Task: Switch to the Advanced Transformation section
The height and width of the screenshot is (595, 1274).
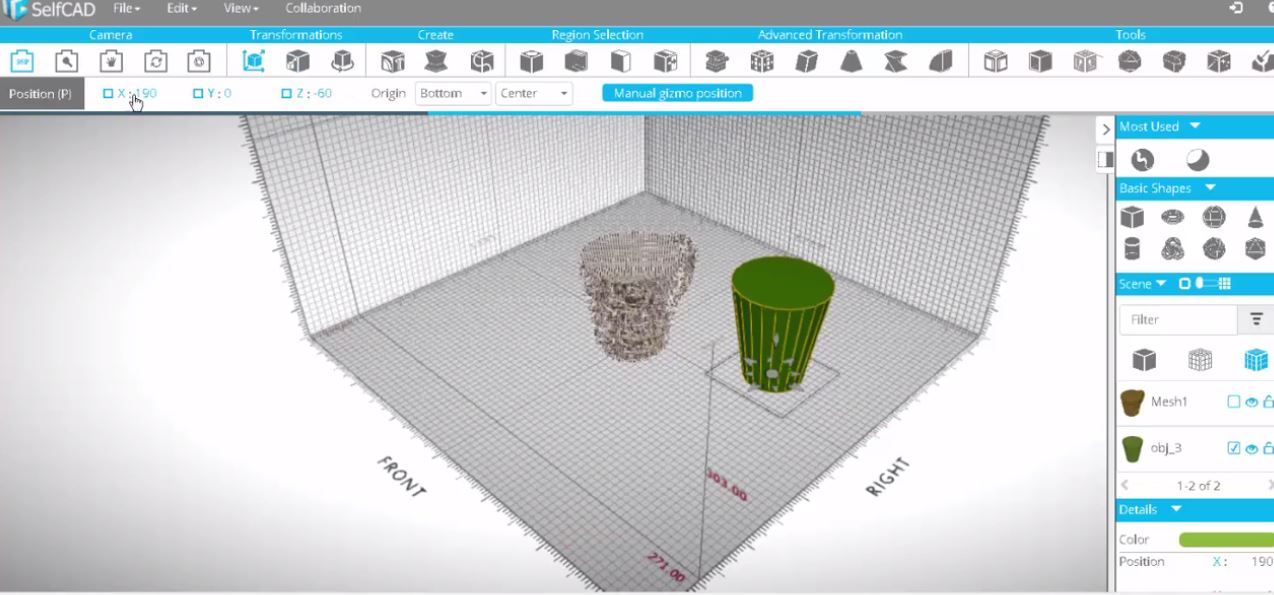Action: pyautogui.click(x=829, y=34)
